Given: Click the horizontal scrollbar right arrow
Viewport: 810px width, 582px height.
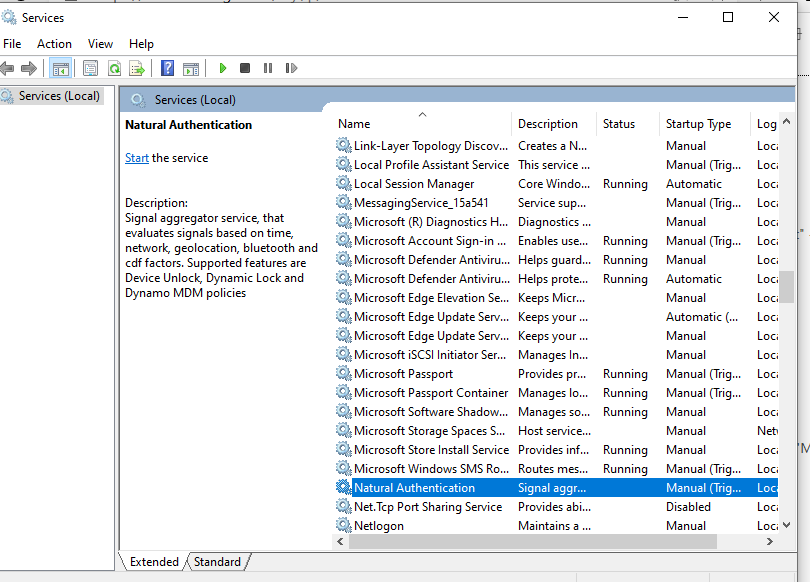Looking at the screenshot, I should pyautogui.click(x=770, y=541).
